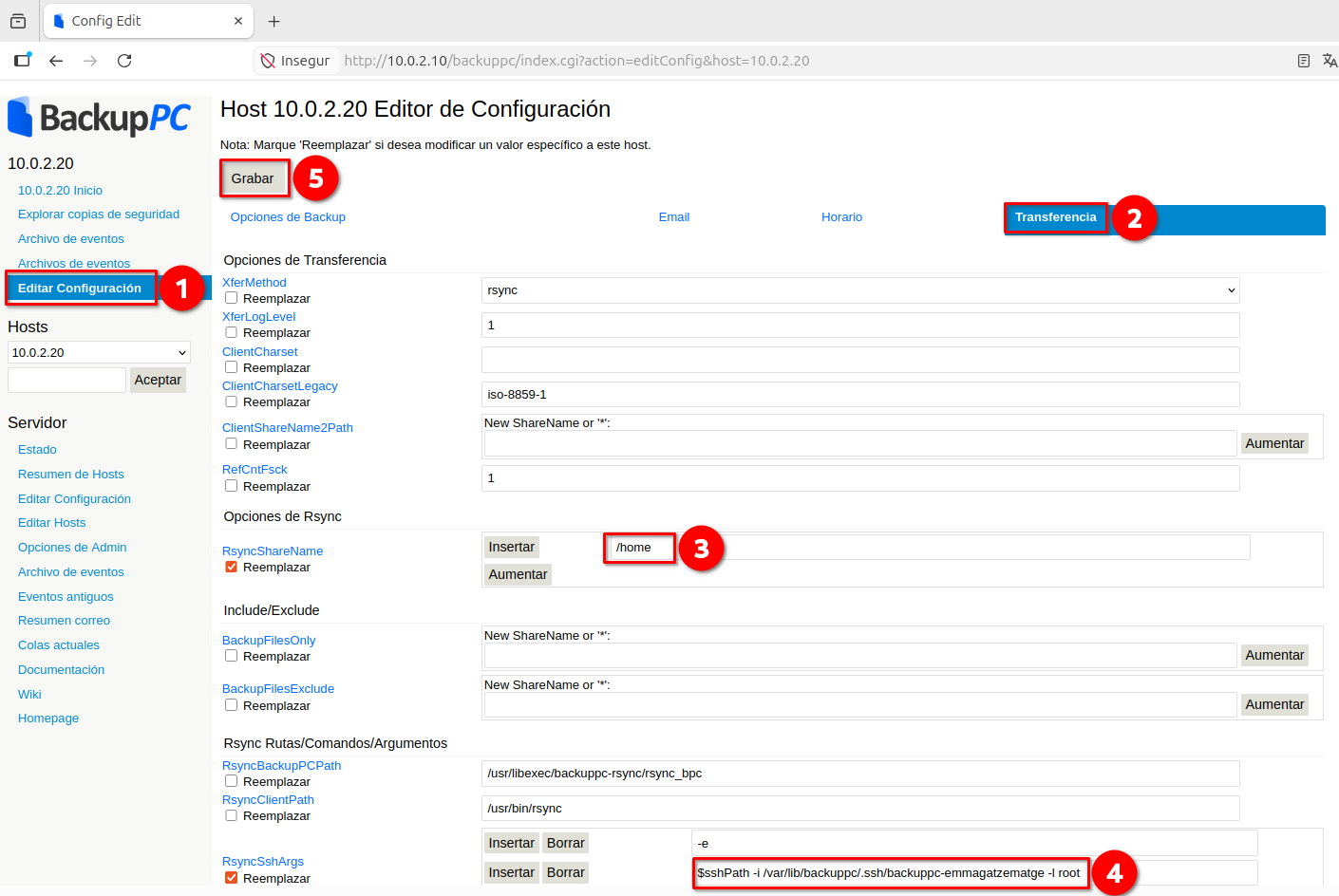Click the RsyncShareName /home field
Screen dimensions: 1339x896
(x=930, y=548)
